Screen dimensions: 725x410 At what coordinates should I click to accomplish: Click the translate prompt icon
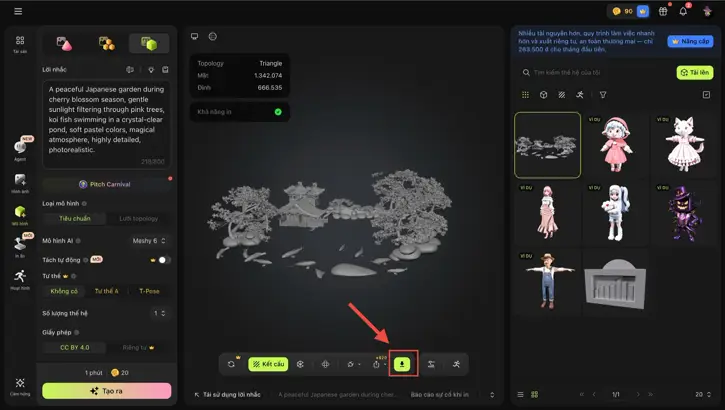(130, 69)
